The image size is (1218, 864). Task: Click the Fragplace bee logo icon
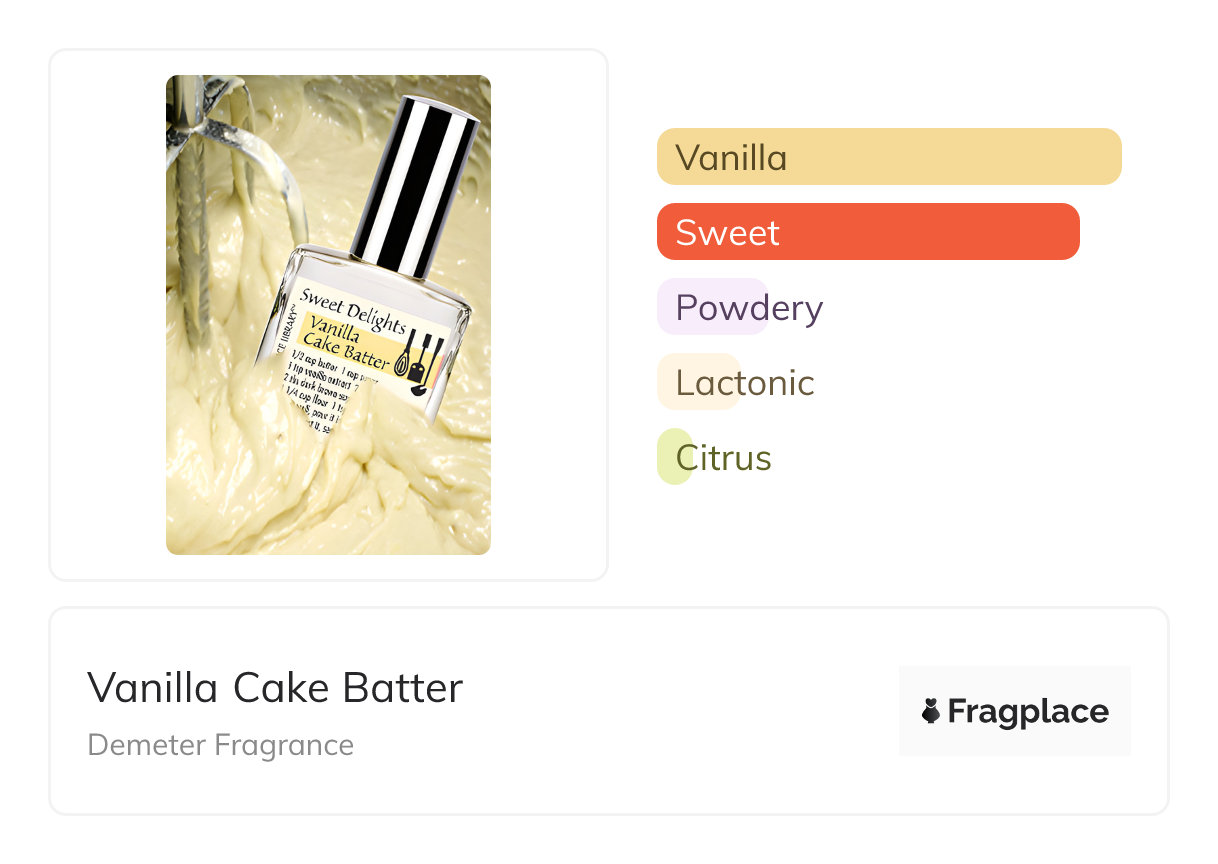click(x=931, y=711)
